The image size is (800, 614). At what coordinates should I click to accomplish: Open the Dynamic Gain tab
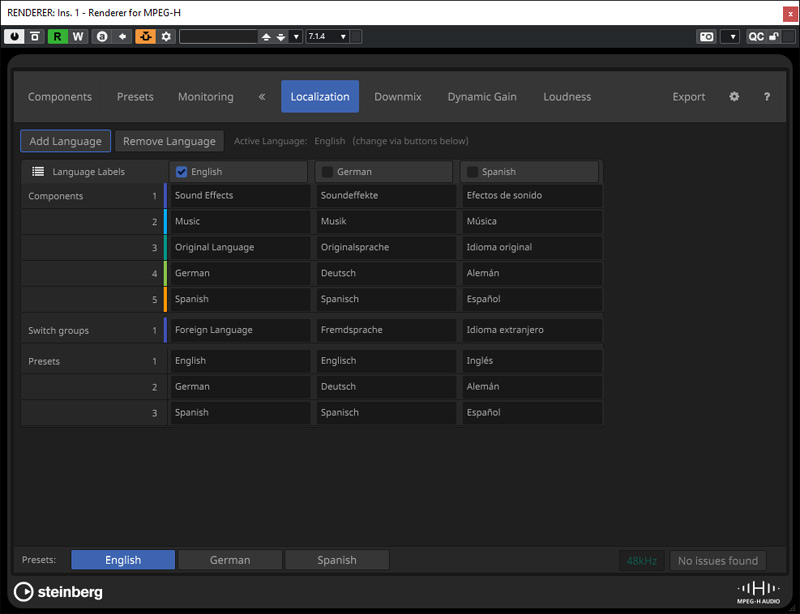click(x=482, y=97)
